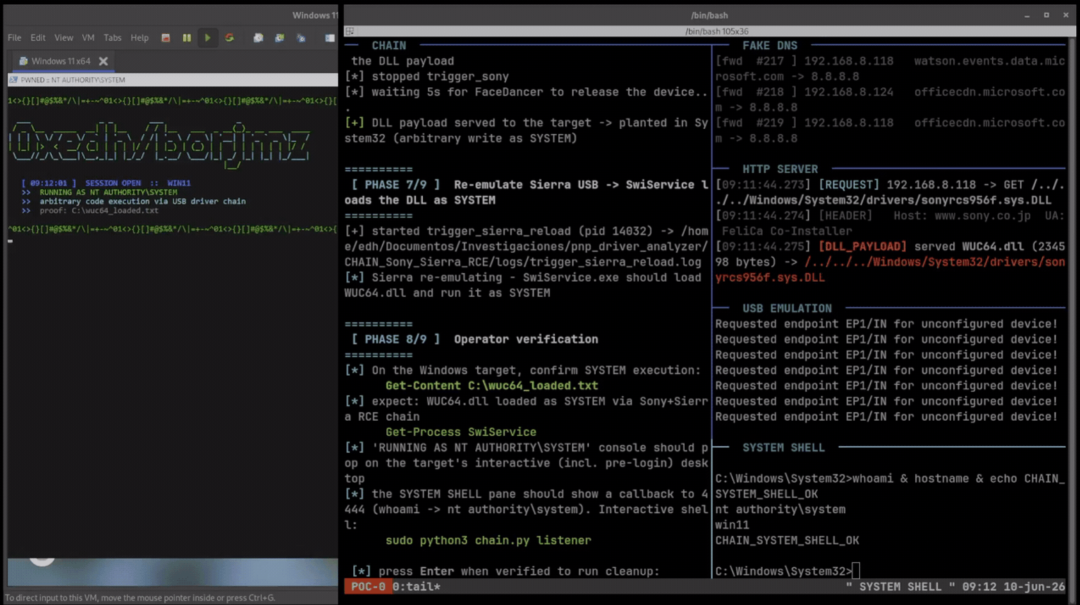The image size is (1080, 605).
Task: Click the VMware 'press Ctrl+G' status bar hint
Action: pos(140,597)
